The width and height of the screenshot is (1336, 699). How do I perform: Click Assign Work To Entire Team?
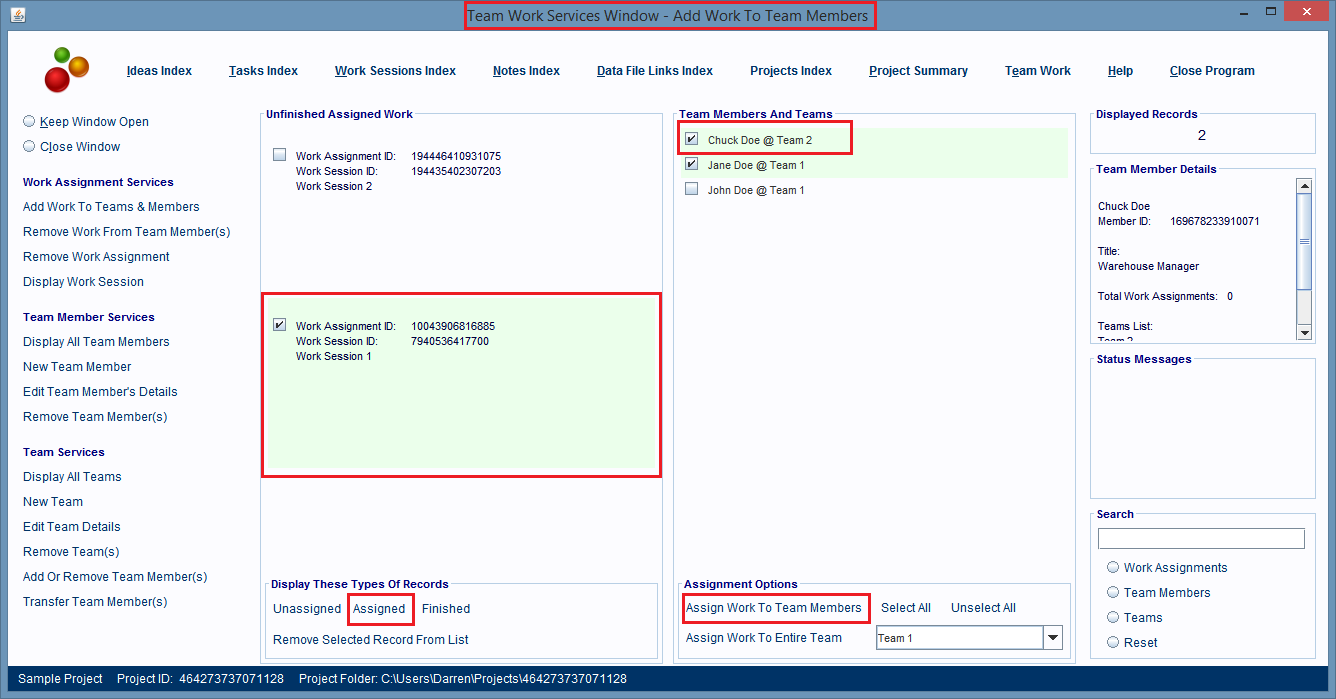click(764, 638)
